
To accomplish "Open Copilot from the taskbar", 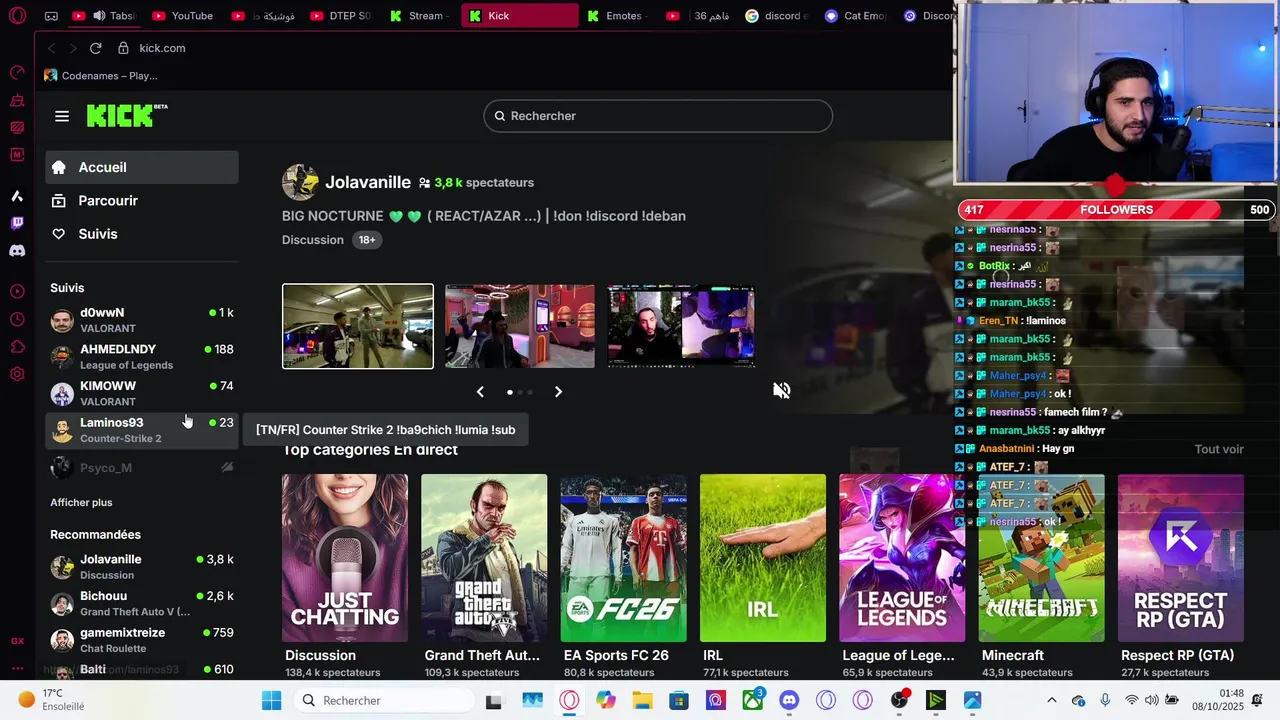I will (x=605, y=700).
